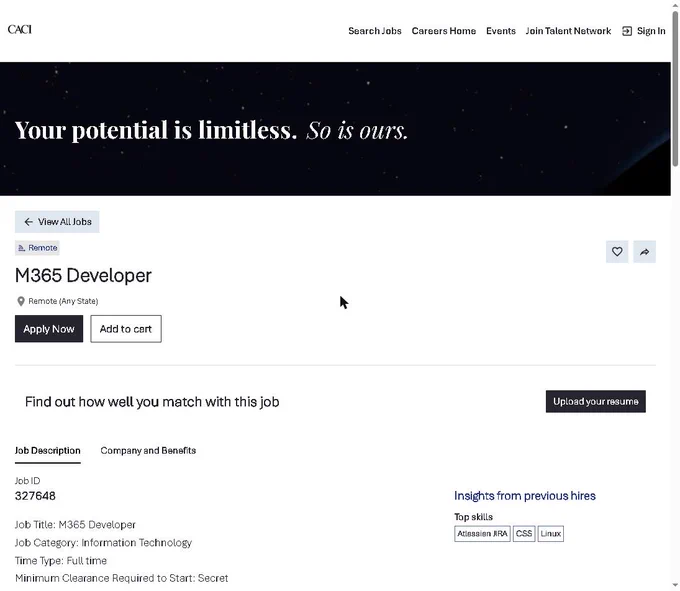Viewport: 680px width, 591px height.
Task: Click the location pin icon
Action: tap(21, 301)
